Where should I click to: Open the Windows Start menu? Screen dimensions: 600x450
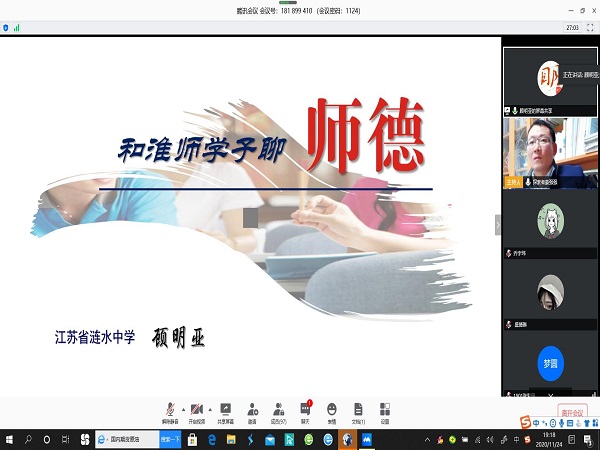[9, 439]
